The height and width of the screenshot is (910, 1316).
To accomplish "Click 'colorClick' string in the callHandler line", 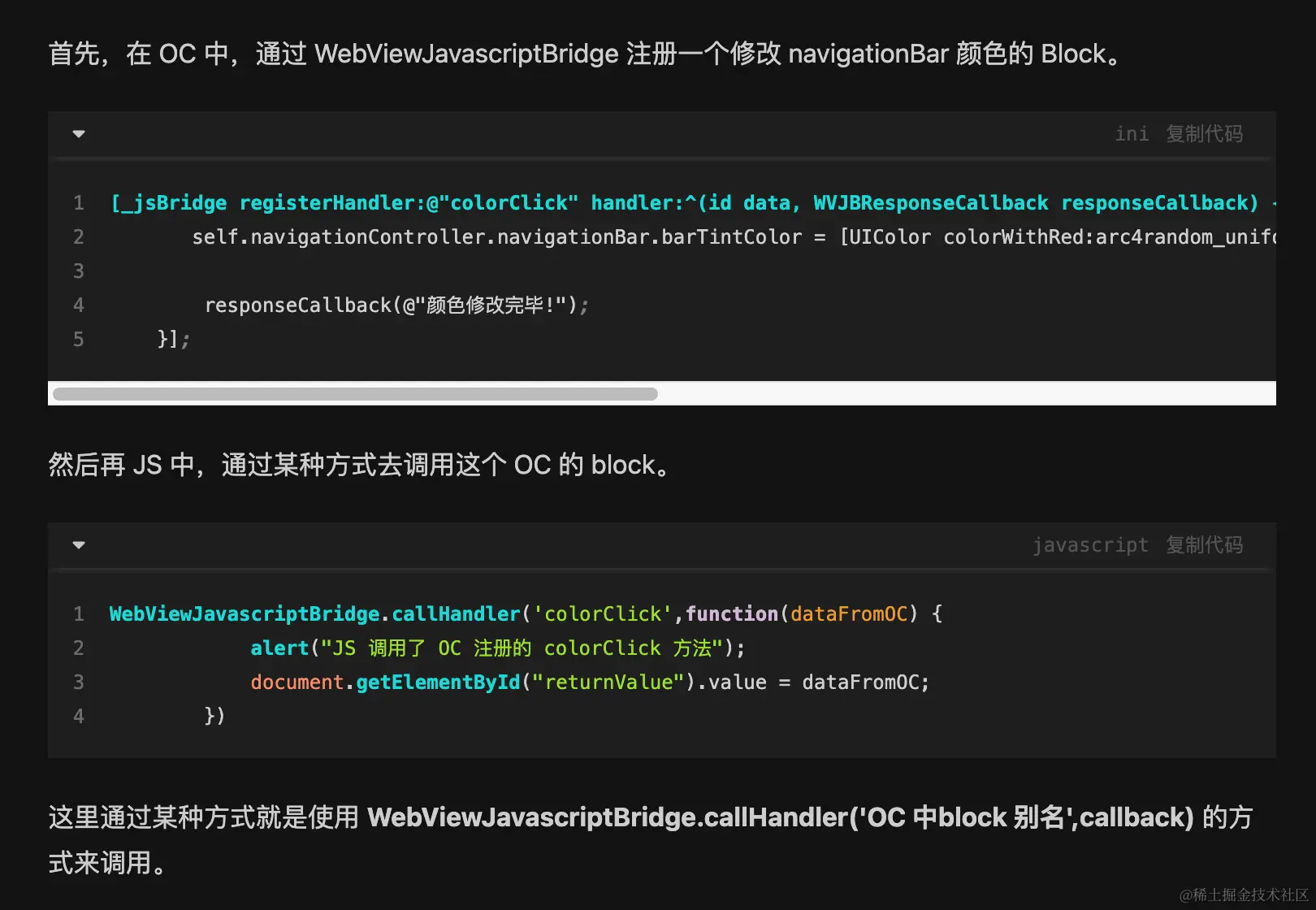I will [x=603, y=614].
